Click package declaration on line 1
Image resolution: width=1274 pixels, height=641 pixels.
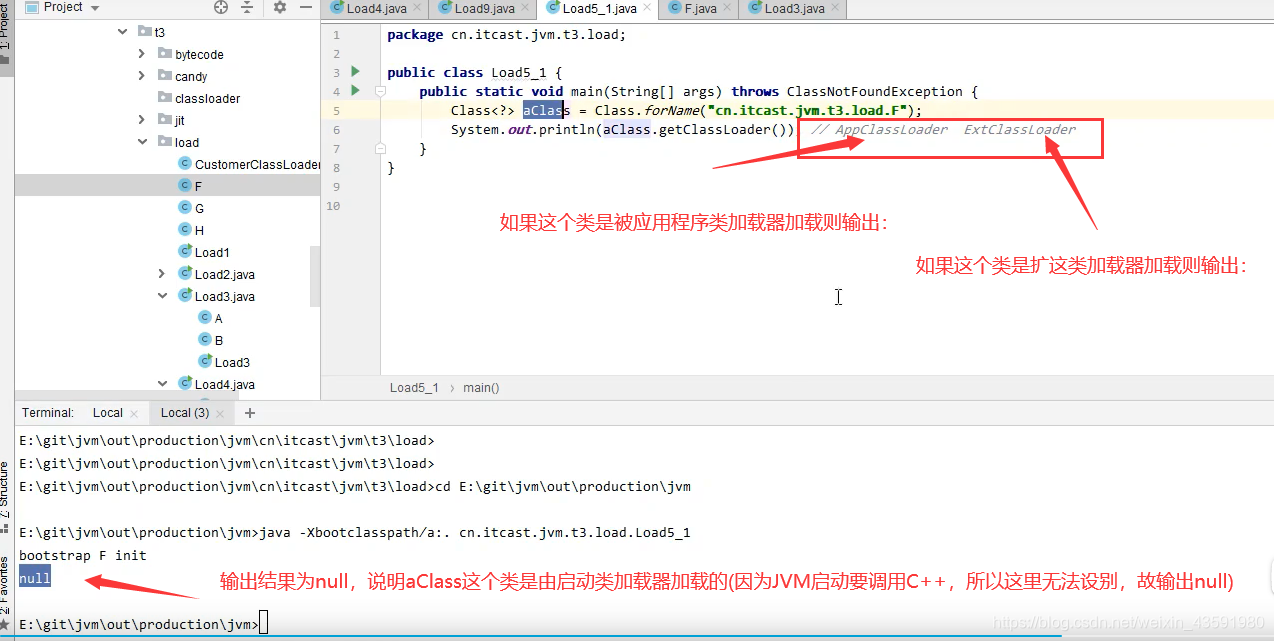point(506,35)
